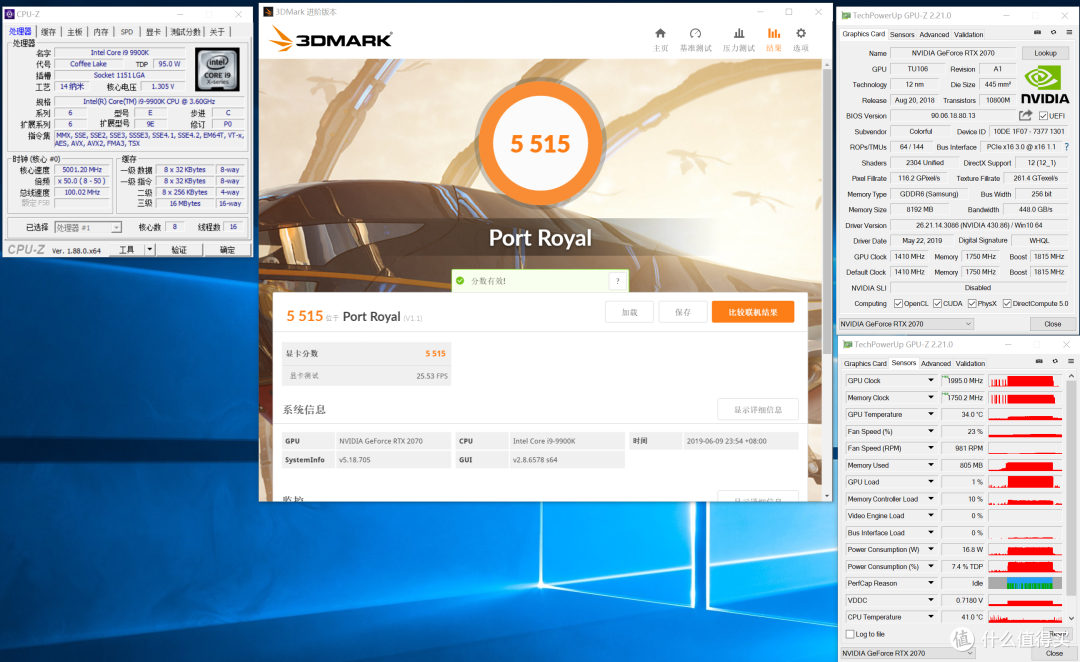The width and height of the screenshot is (1080, 662).
Task: Open the hamburger menu in Sensors GPU-Z window
Action: pos(1070,361)
